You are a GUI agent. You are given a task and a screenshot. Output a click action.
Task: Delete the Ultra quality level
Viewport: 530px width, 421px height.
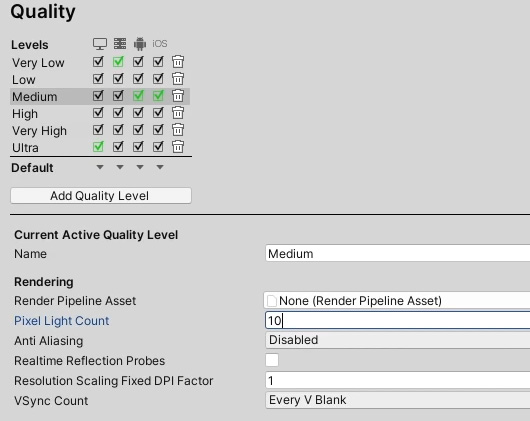point(178,147)
